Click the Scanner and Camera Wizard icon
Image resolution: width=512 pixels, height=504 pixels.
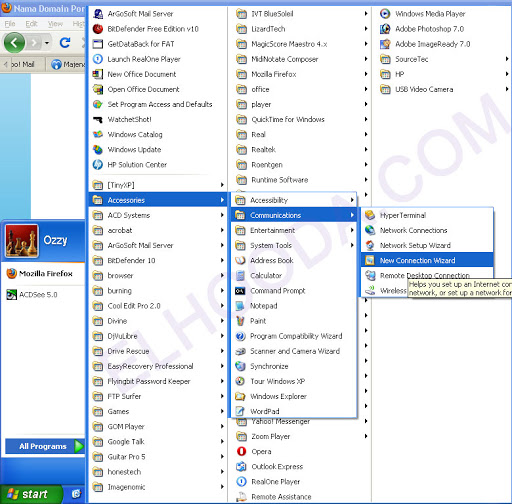tap(240, 351)
